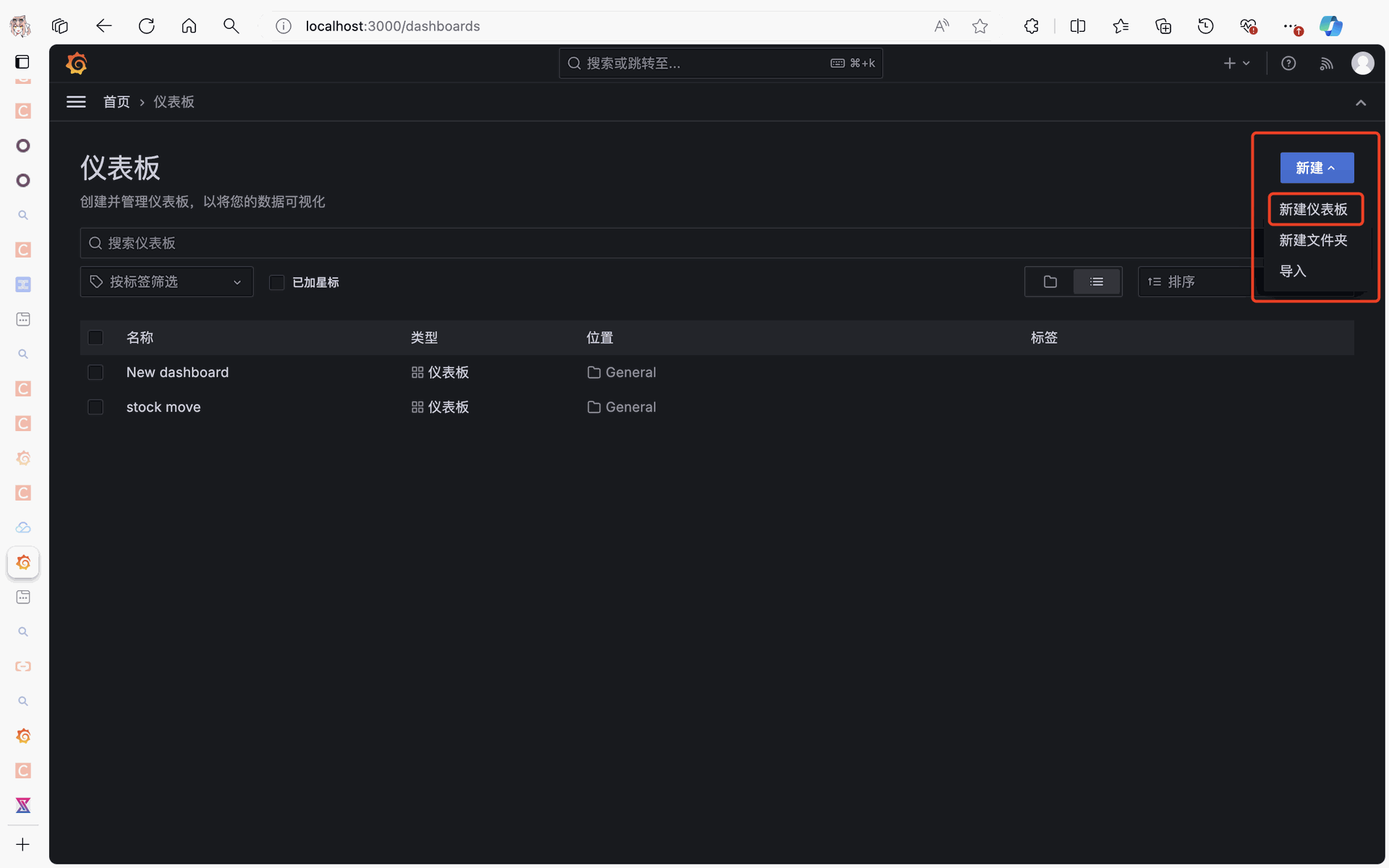Screen dimensions: 1389x868
Task: Open the New dashboard link
Action: click(x=177, y=373)
